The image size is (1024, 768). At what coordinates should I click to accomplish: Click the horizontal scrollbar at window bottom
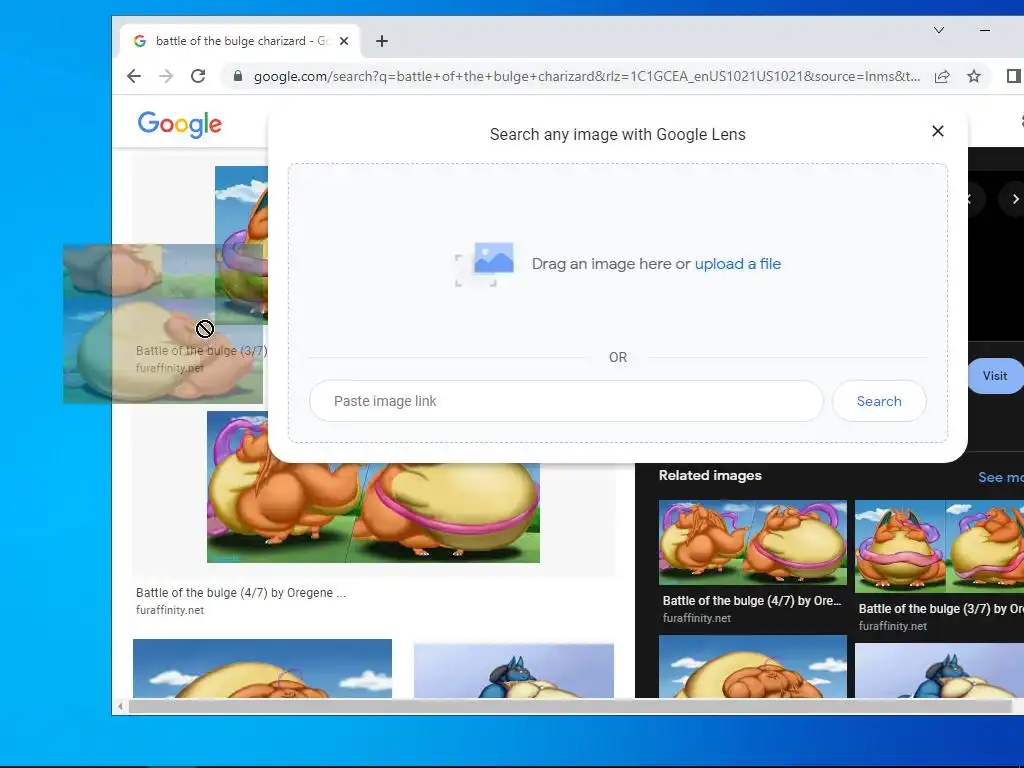pos(569,706)
